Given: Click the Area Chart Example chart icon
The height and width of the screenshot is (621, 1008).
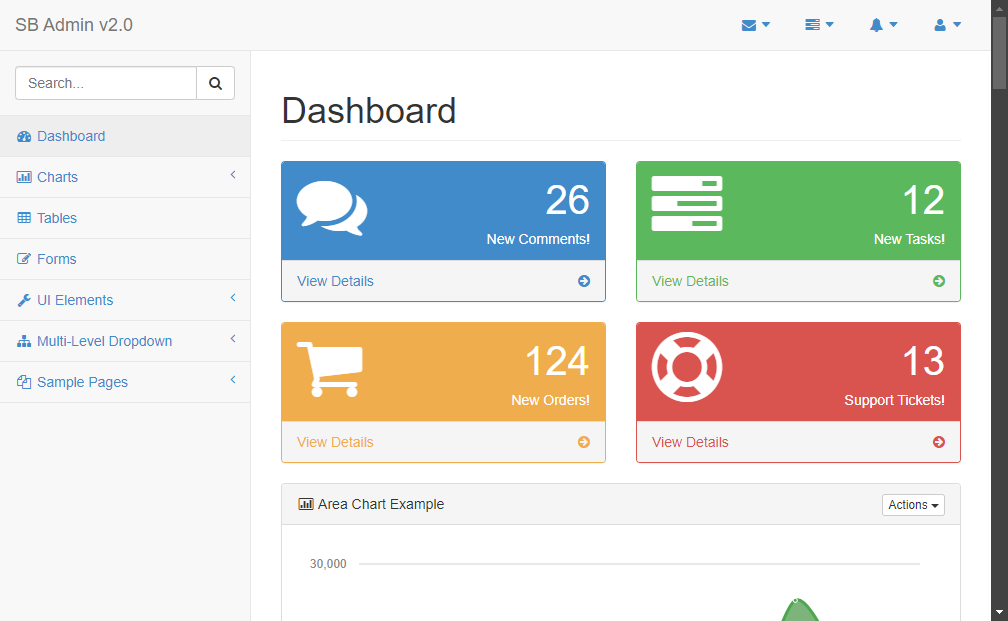Looking at the screenshot, I should click(x=306, y=504).
